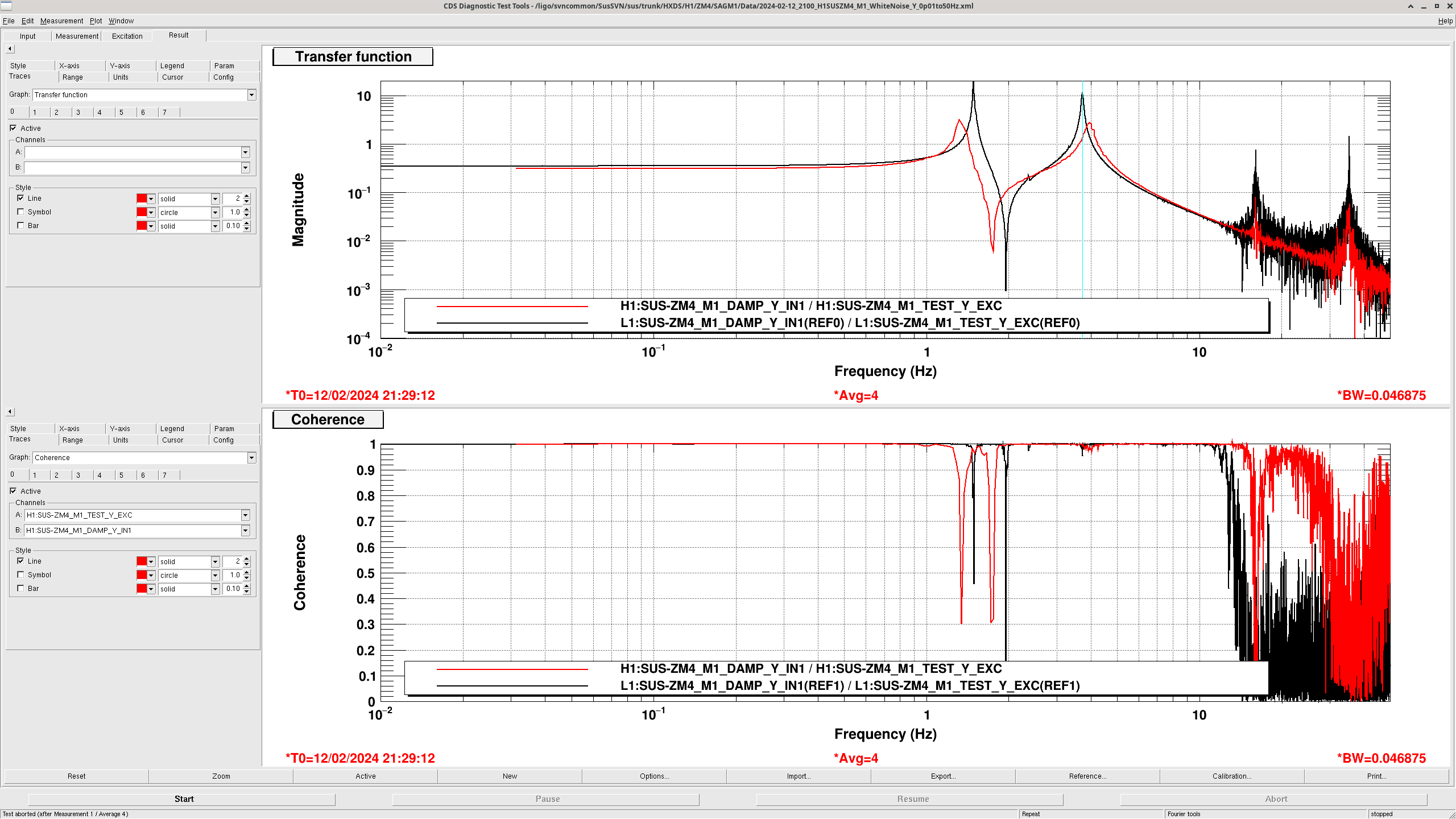Click top Line red color swatch
Image resolution: width=1456 pixels, height=819 pixels.
tap(142, 198)
